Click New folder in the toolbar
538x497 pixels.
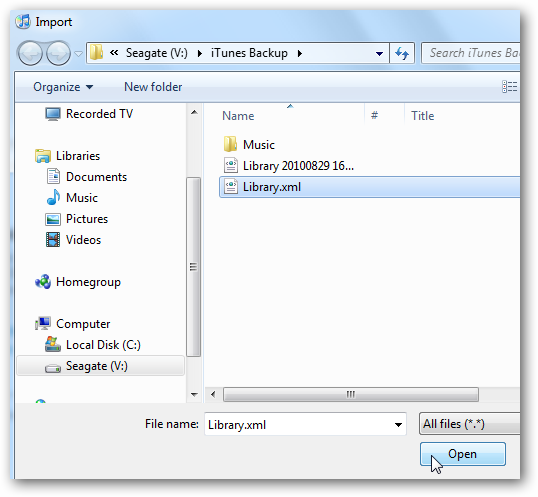click(153, 87)
